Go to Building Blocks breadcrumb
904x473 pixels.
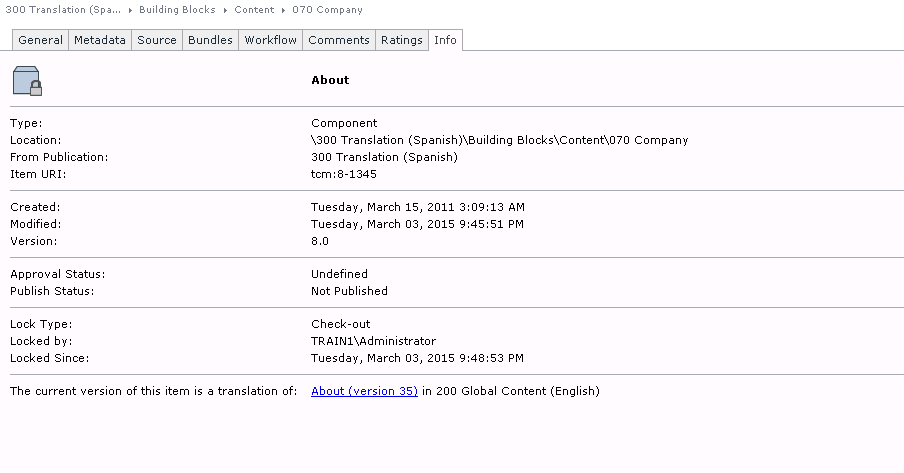point(178,10)
